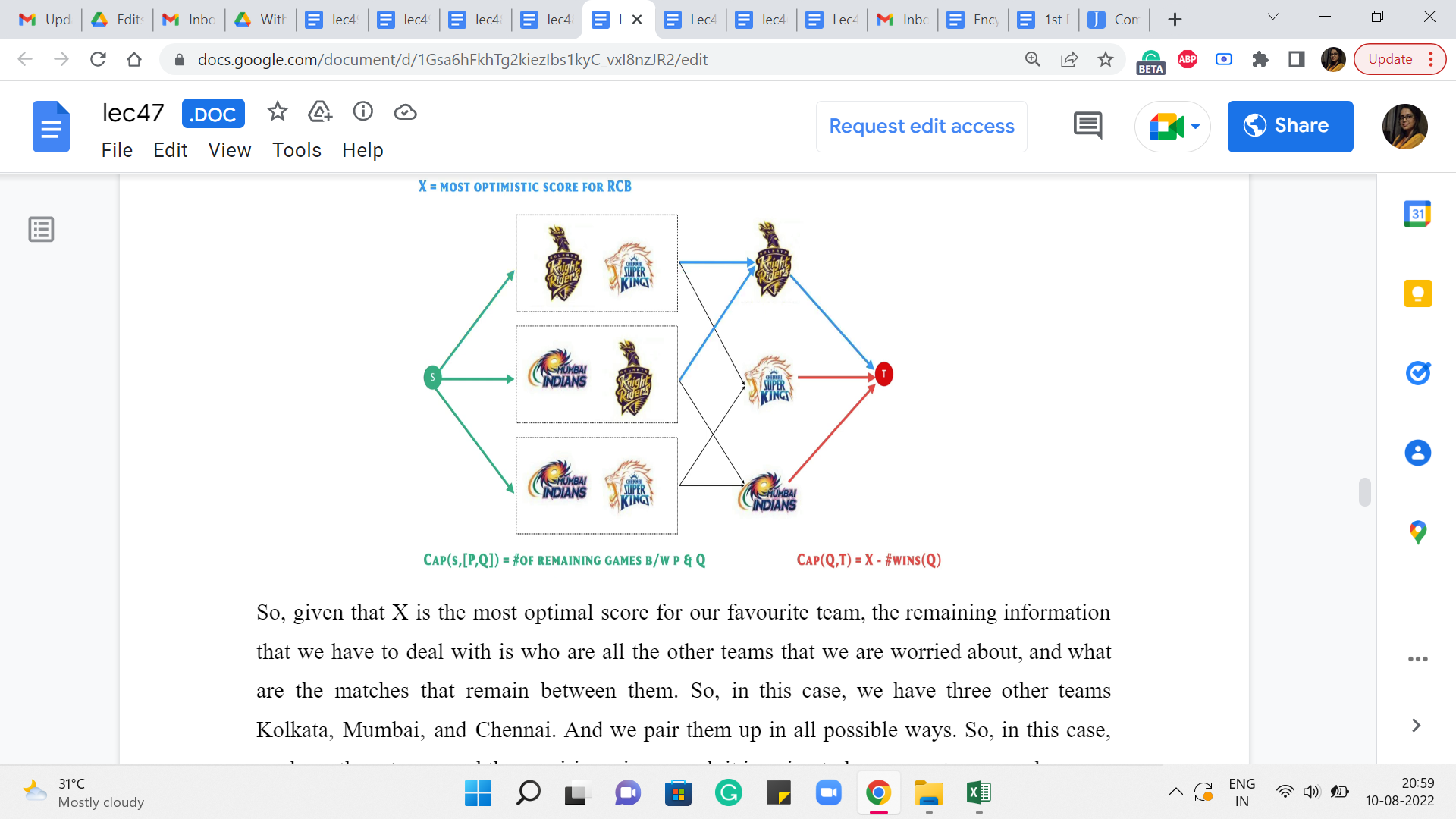Open Google Calendar side panel
Image resolution: width=1456 pixels, height=819 pixels.
click(x=1417, y=214)
